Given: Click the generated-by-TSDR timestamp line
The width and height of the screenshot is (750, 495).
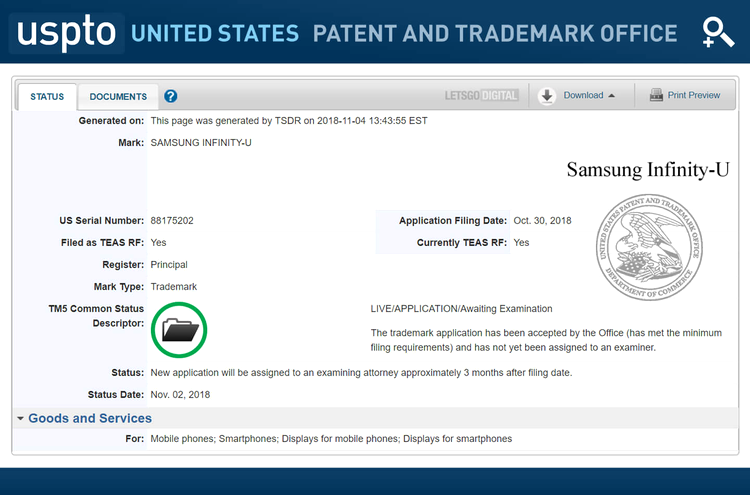Looking at the screenshot, I should pos(289,121).
